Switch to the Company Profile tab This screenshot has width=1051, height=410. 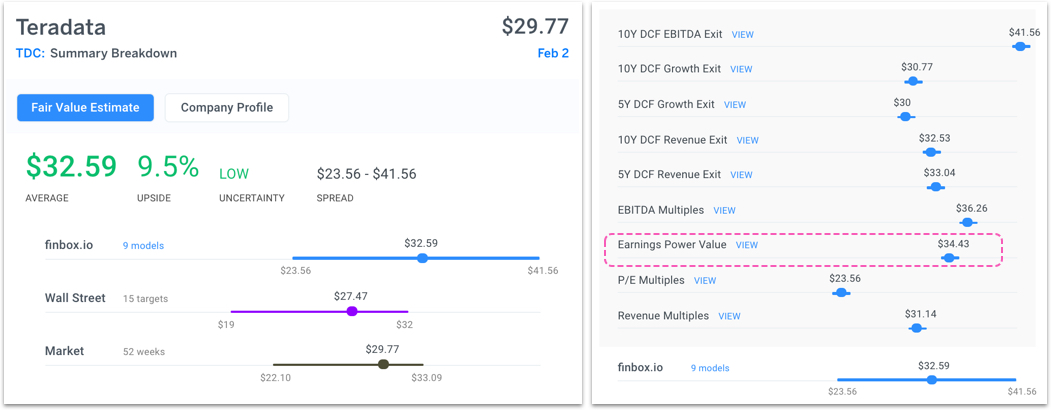(227, 108)
